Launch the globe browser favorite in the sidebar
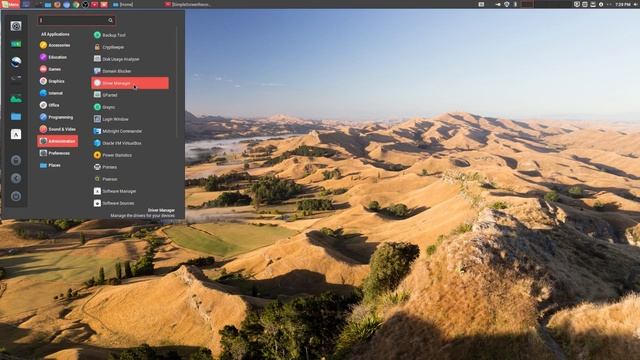Image resolution: width=640 pixels, height=360 pixels. click(x=16, y=62)
